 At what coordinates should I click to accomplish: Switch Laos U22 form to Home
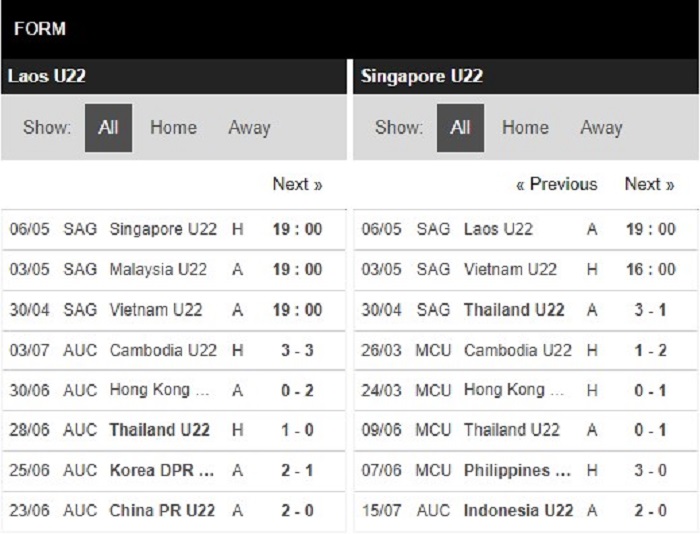(x=173, y=128)
